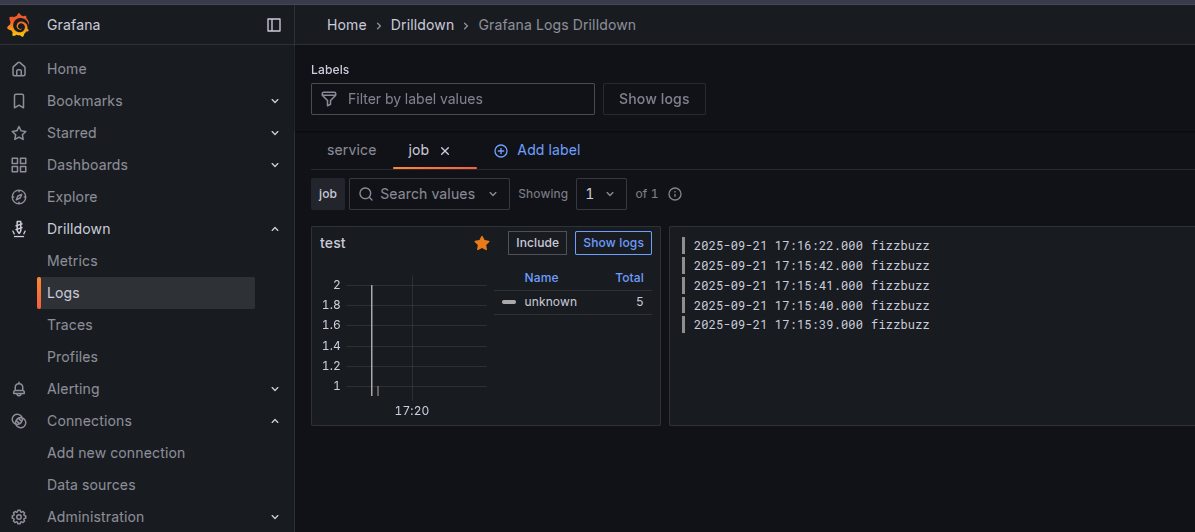This screenshot has height=532, width=1195.
Task: Click the orange star favorite icon
Action: pos(482,243)
